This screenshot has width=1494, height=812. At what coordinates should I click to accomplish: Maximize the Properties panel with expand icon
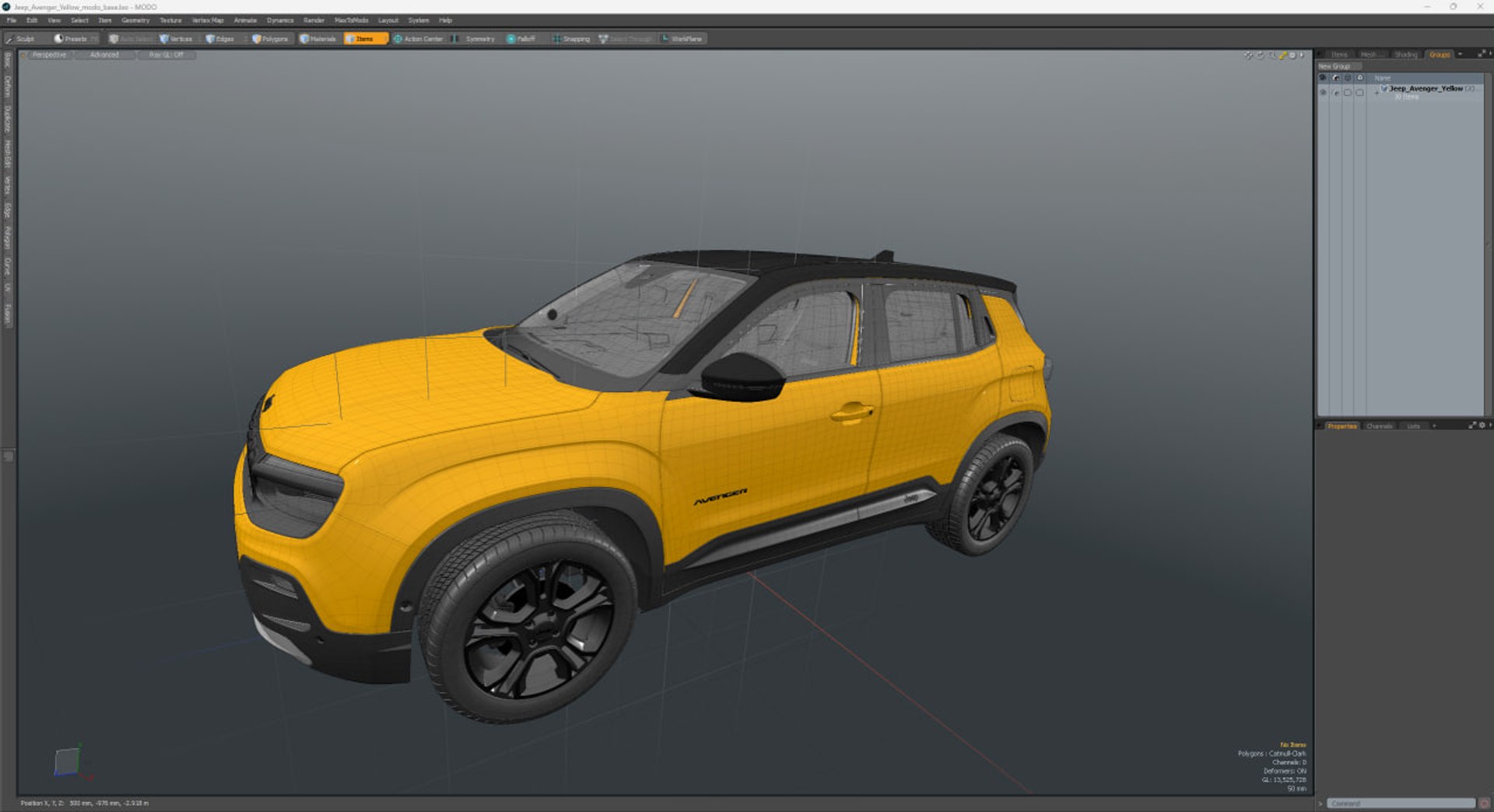pos(1472,425)
